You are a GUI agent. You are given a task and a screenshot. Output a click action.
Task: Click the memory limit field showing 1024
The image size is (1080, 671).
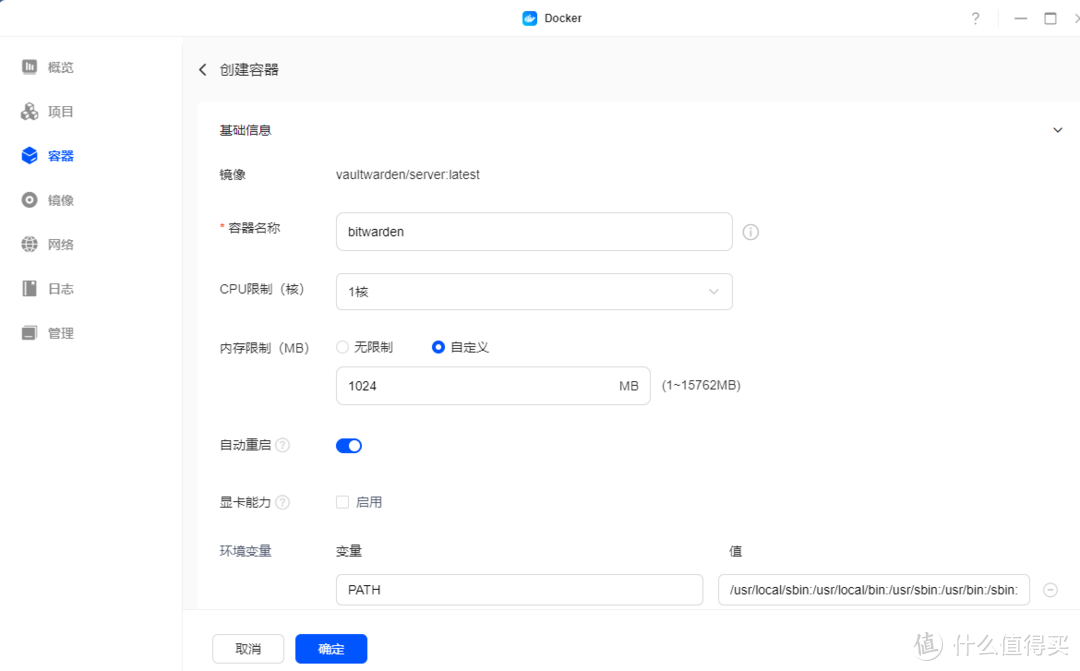492,386
